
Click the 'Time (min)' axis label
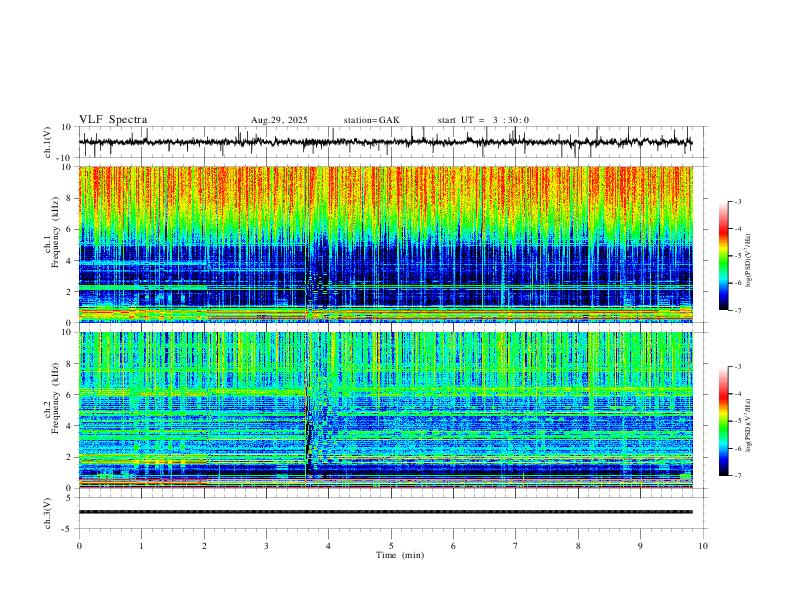(x=400, y=555)
